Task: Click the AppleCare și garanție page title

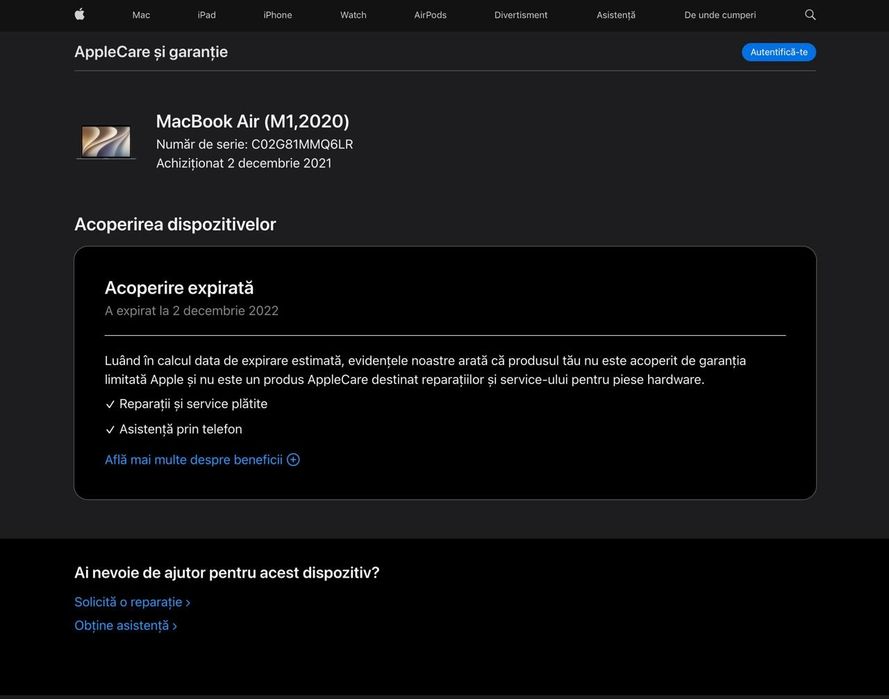Action: 151,52
